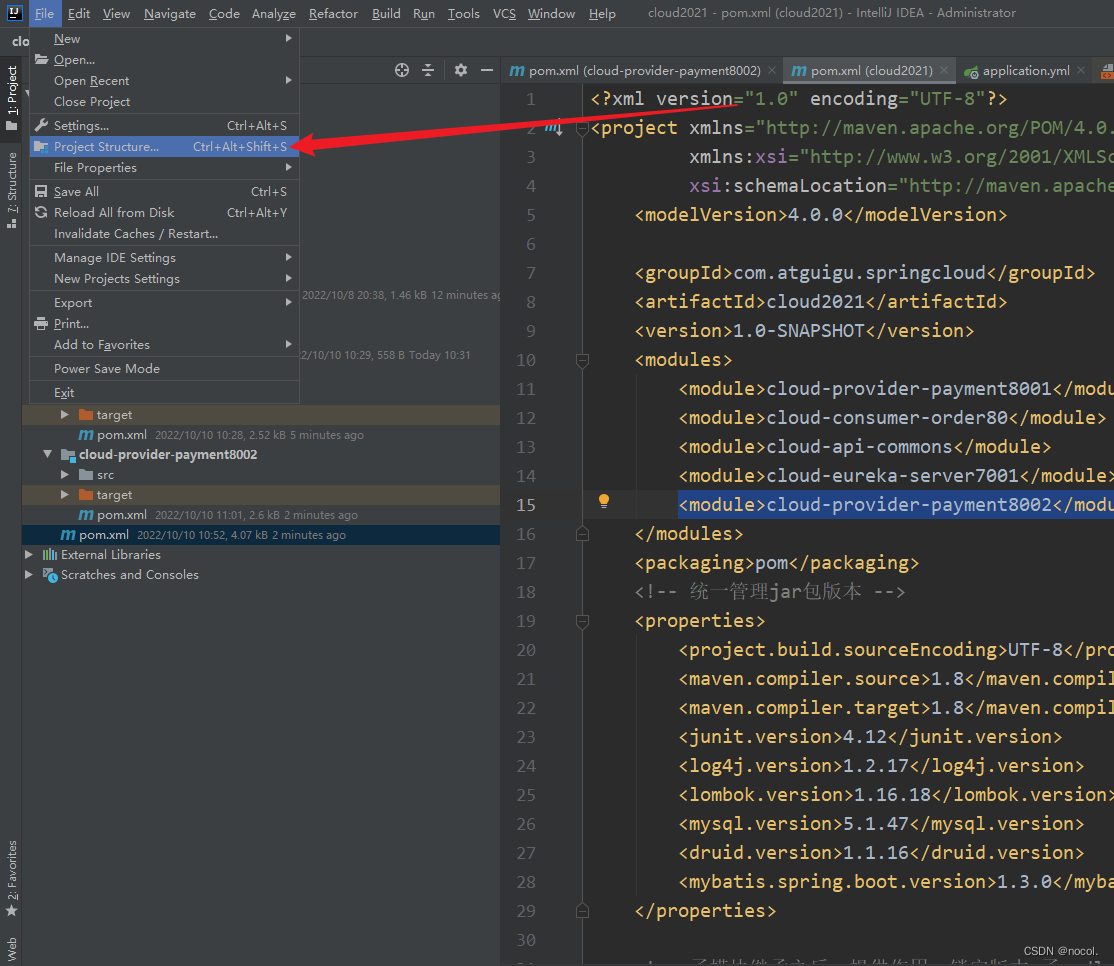Expand Open Recent submenu
The width and height of the screenshot is (1114, 966).
(164, 80)
